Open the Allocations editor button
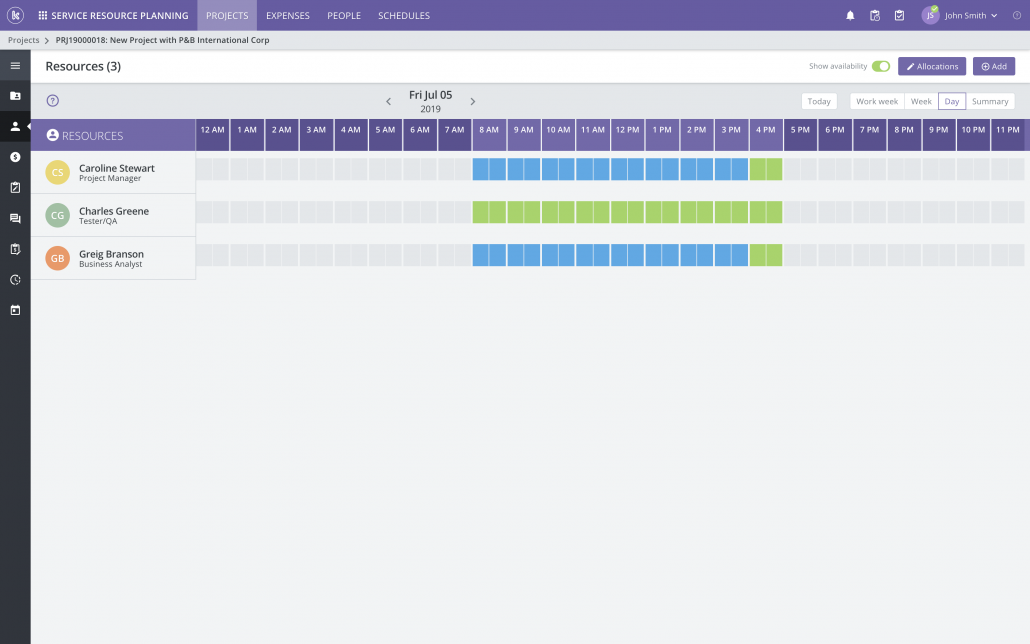Viewport: 1030px width, 644px height. coord(931,66)
